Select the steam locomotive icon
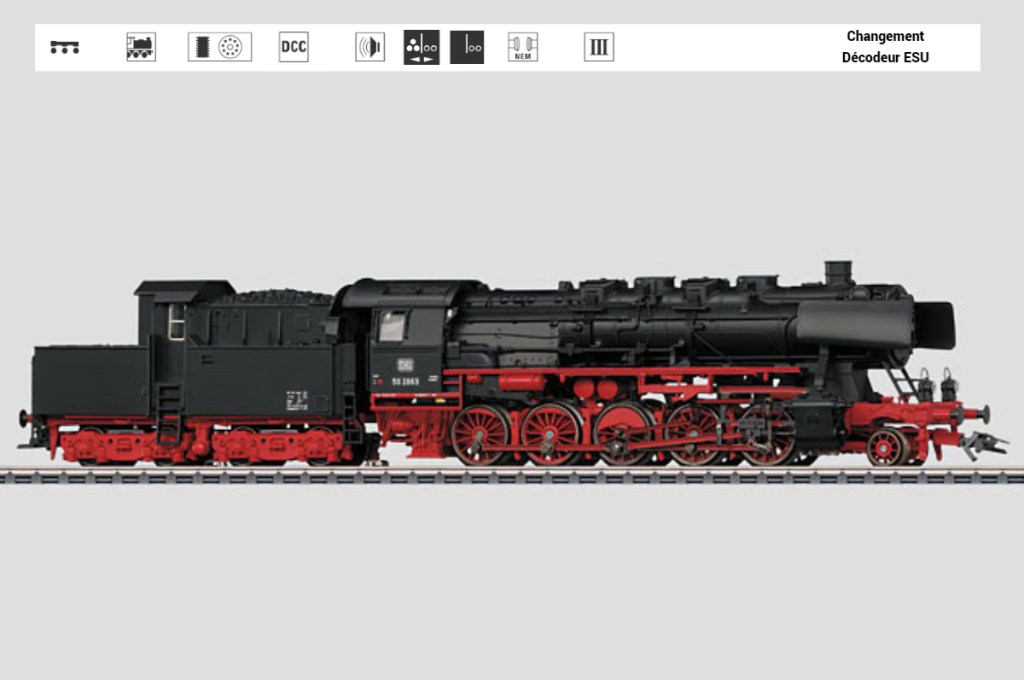Image resolution: width=1024 pixels, height=680 pixels. [x=141, y=47]
